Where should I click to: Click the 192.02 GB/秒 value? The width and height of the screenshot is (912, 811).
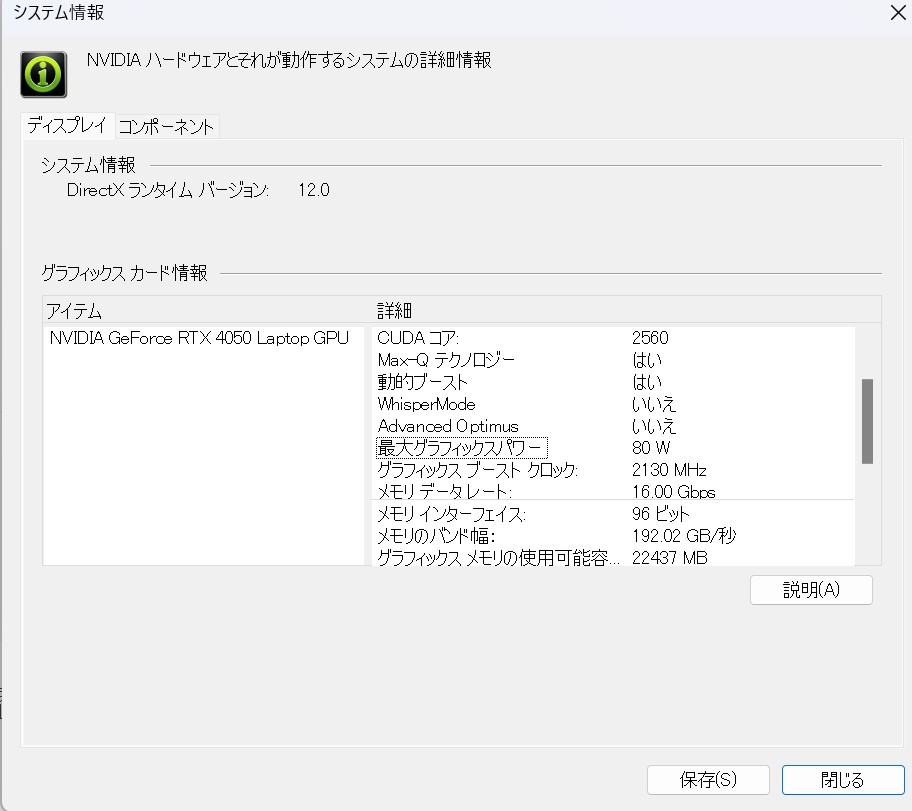tap(684, 536)
